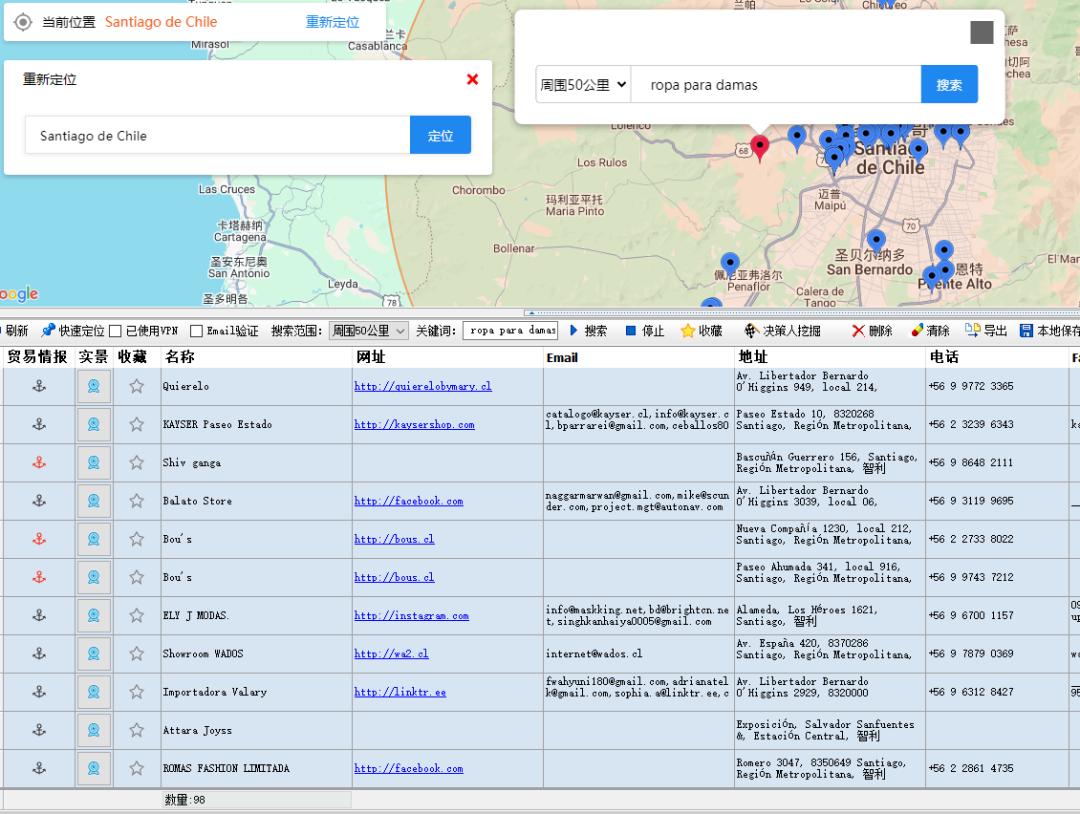Click the refresh toolbar button
Image resolution: width=1080 pixels, height=814 pixels.
[x=14, y=331]
